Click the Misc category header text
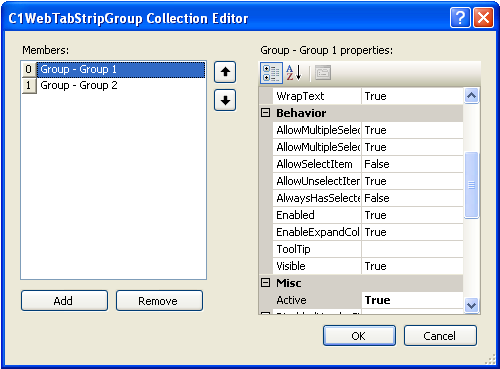This screenshot has height=369, width=500. tap(289, 283)
